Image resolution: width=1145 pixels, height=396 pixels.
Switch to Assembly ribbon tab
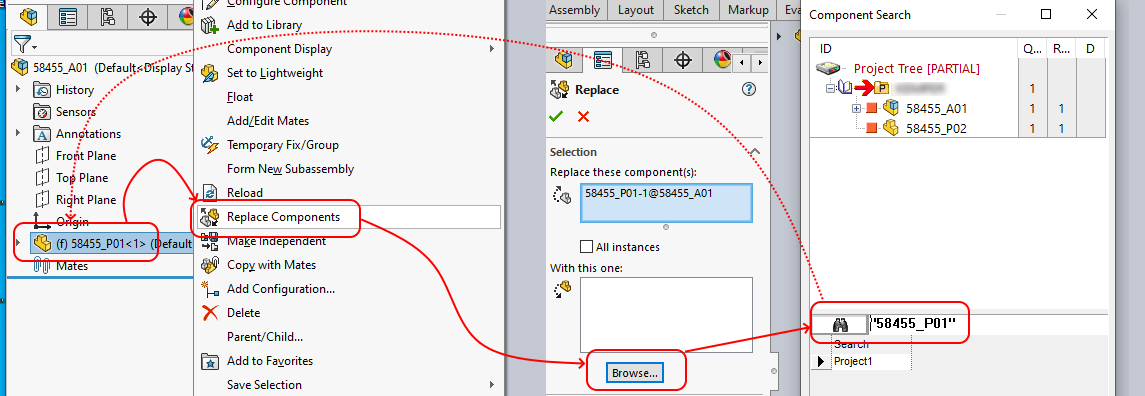(x=575, y=9)
